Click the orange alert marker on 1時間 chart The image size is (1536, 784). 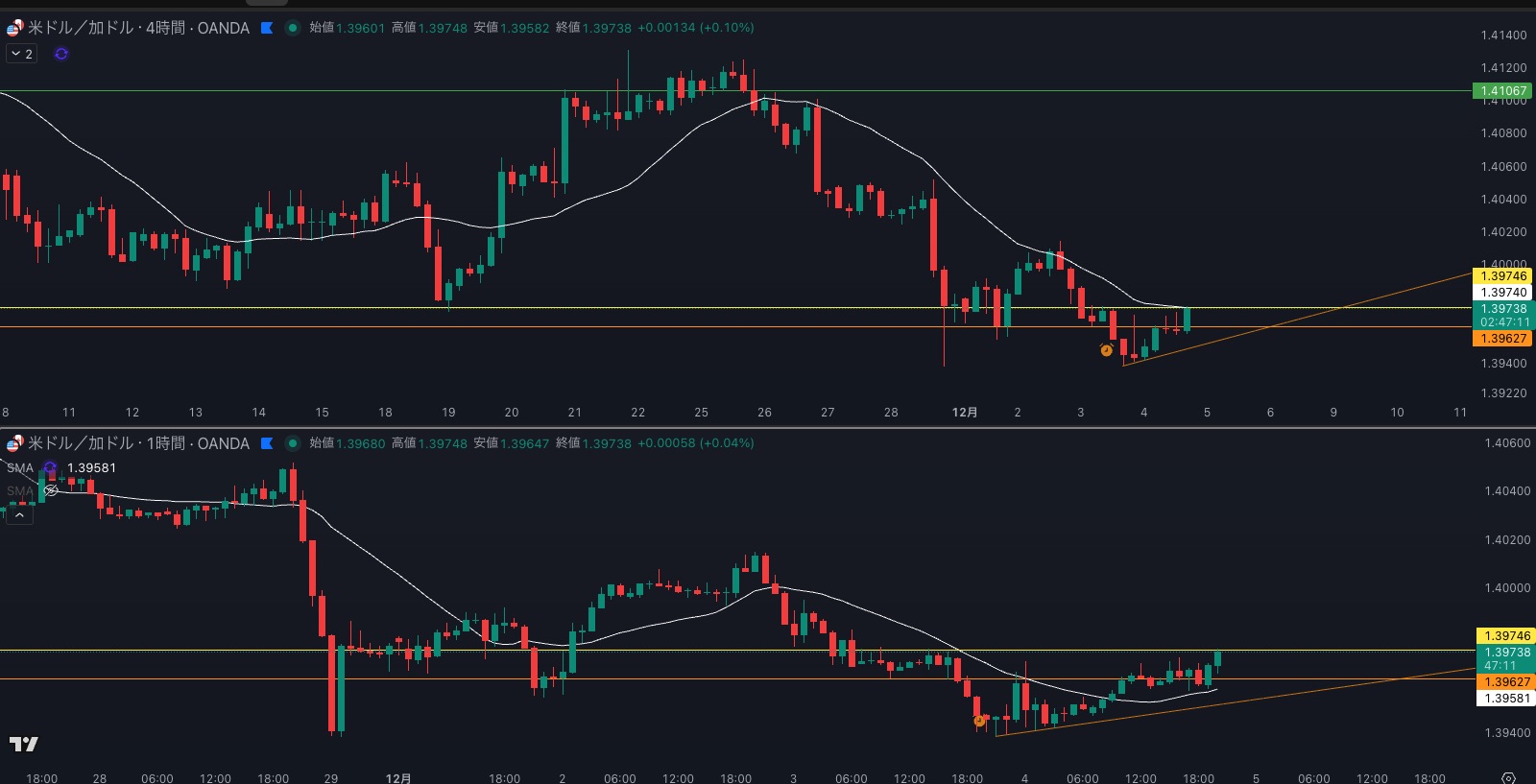(979, 721)
